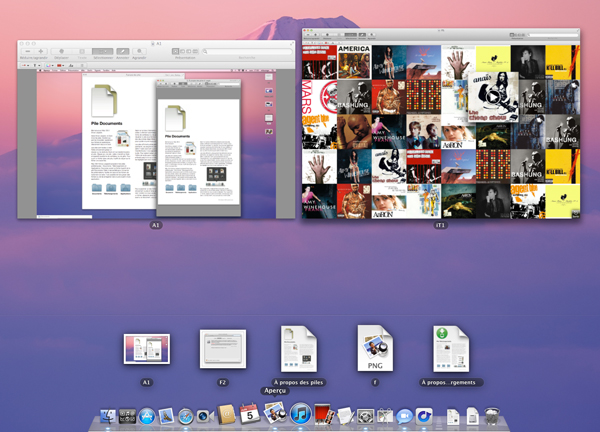
Task: Choose fourth Présentation view button in A1
Action: pyautogui.click(x=195, y=51)
